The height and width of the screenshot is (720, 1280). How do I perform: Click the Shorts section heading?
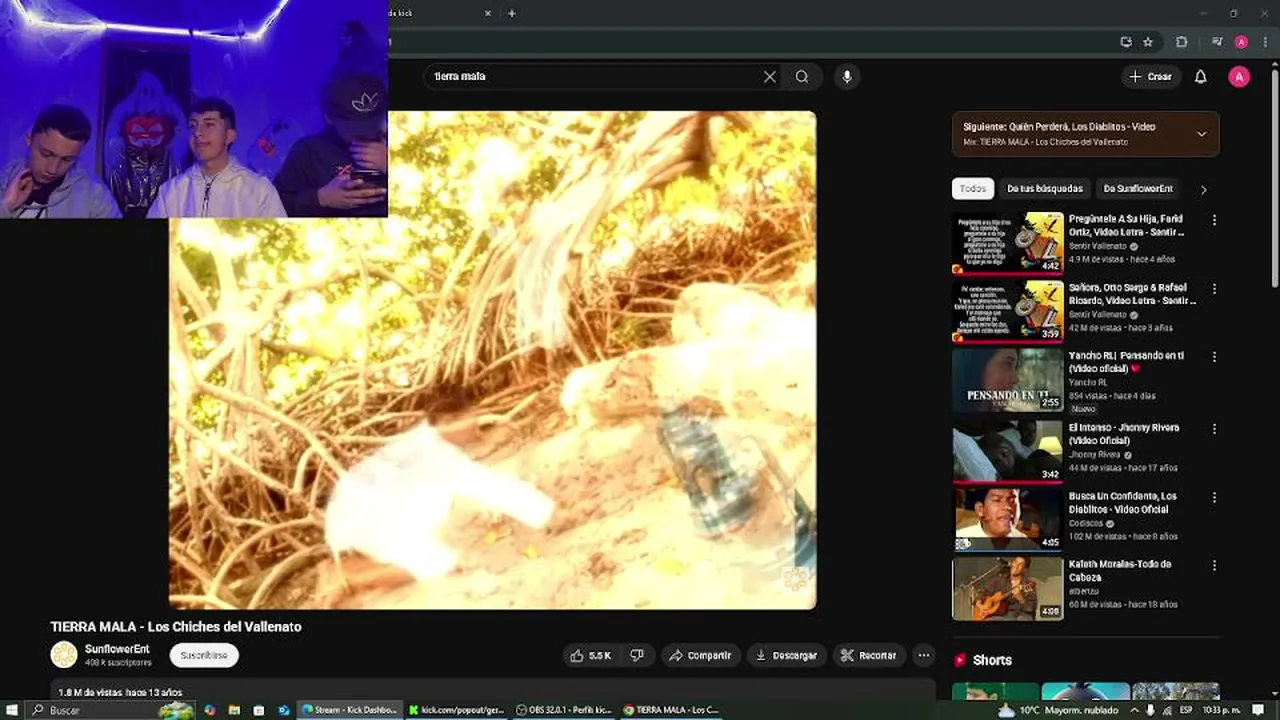click(x=992, y=660)
